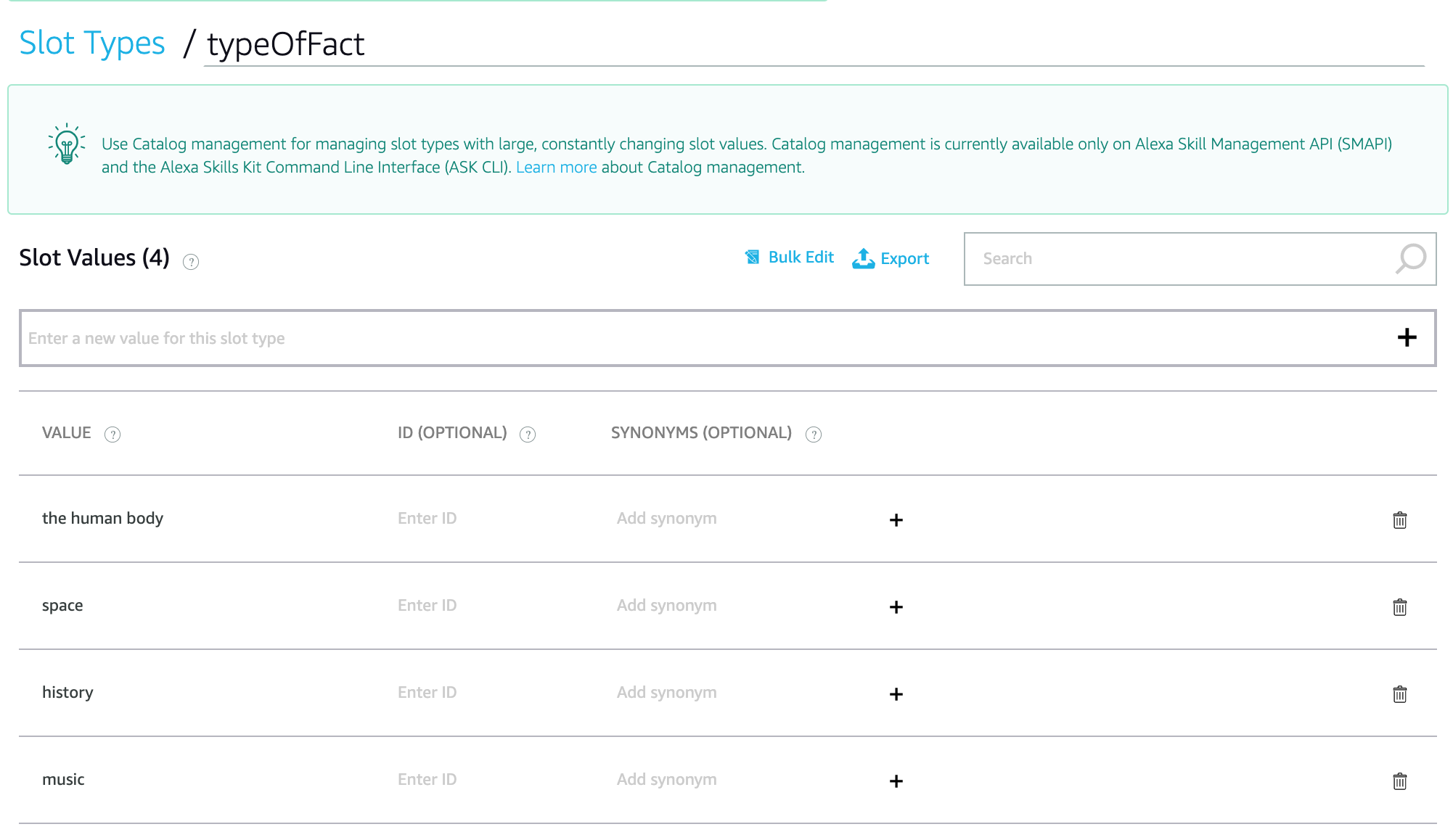Click plus to add new slot value

click(x=1407, y=337)
